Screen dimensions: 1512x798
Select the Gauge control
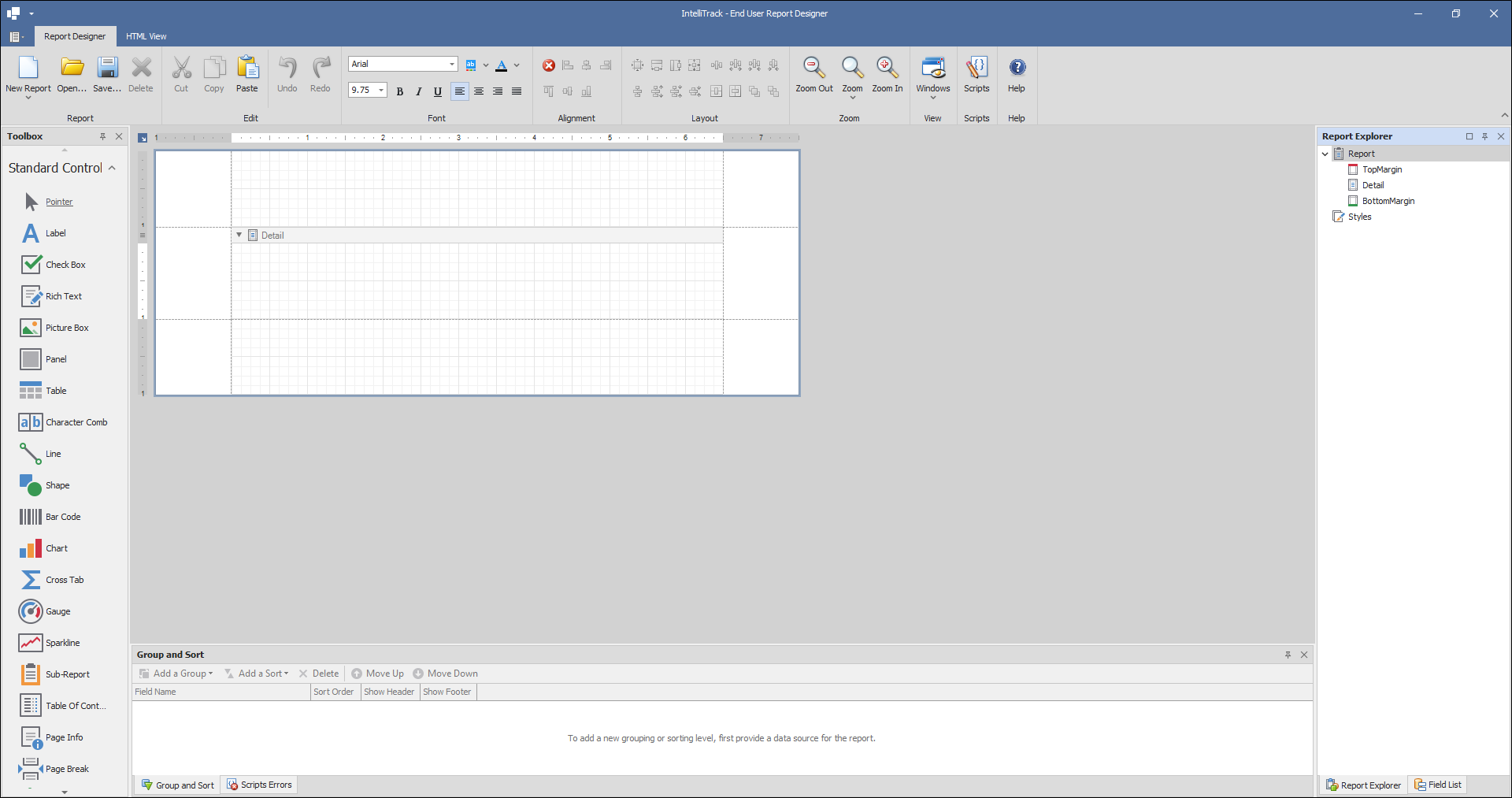pyautogui.click(x=57, y=611)
